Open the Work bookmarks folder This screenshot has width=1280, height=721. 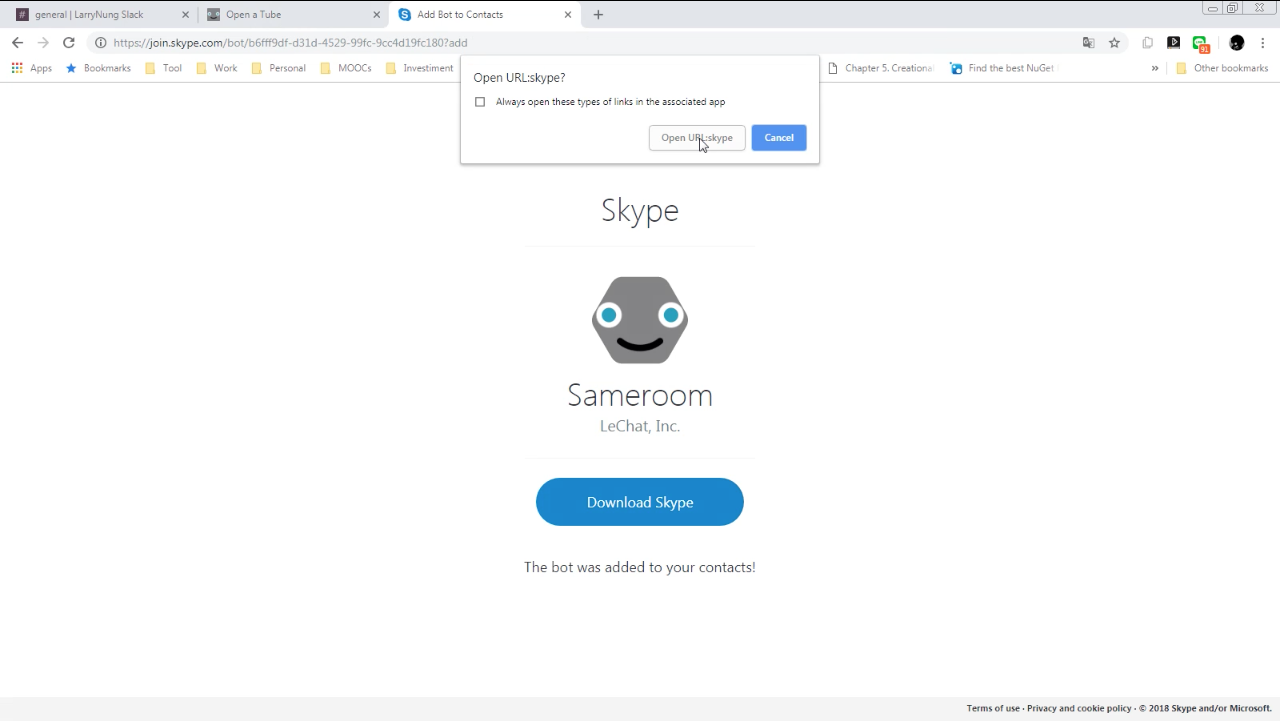[216, 68]
